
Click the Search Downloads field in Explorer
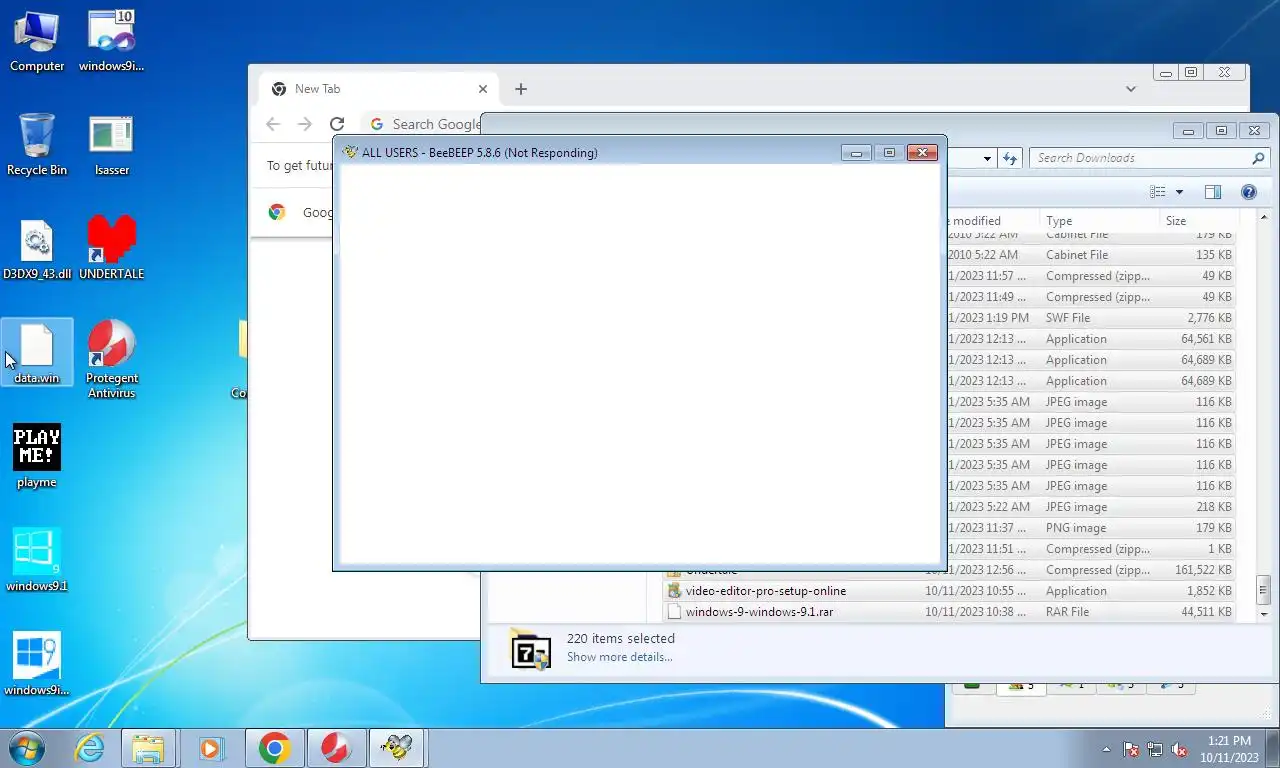click(1140, 158)
